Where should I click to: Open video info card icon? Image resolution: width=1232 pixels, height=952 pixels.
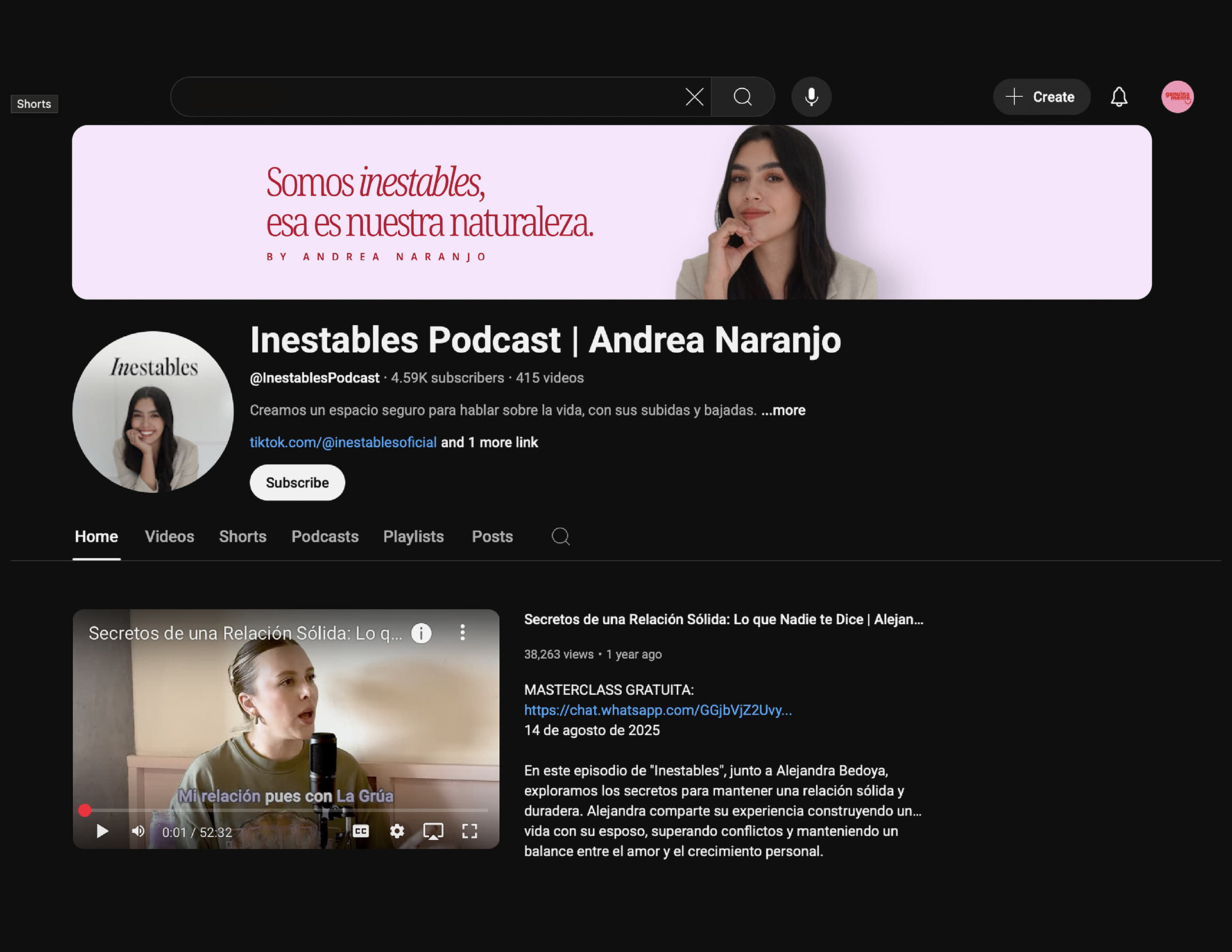point(421,633)
